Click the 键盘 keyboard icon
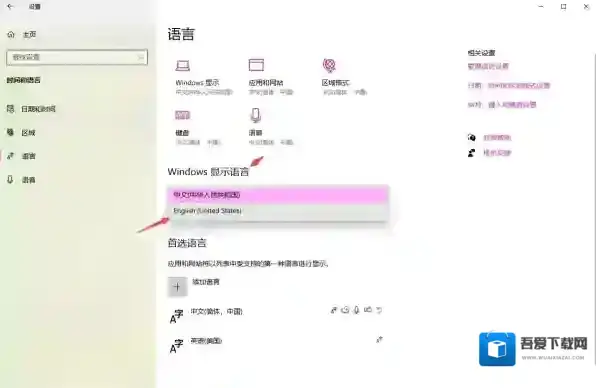596x388 pixels. 182,115
